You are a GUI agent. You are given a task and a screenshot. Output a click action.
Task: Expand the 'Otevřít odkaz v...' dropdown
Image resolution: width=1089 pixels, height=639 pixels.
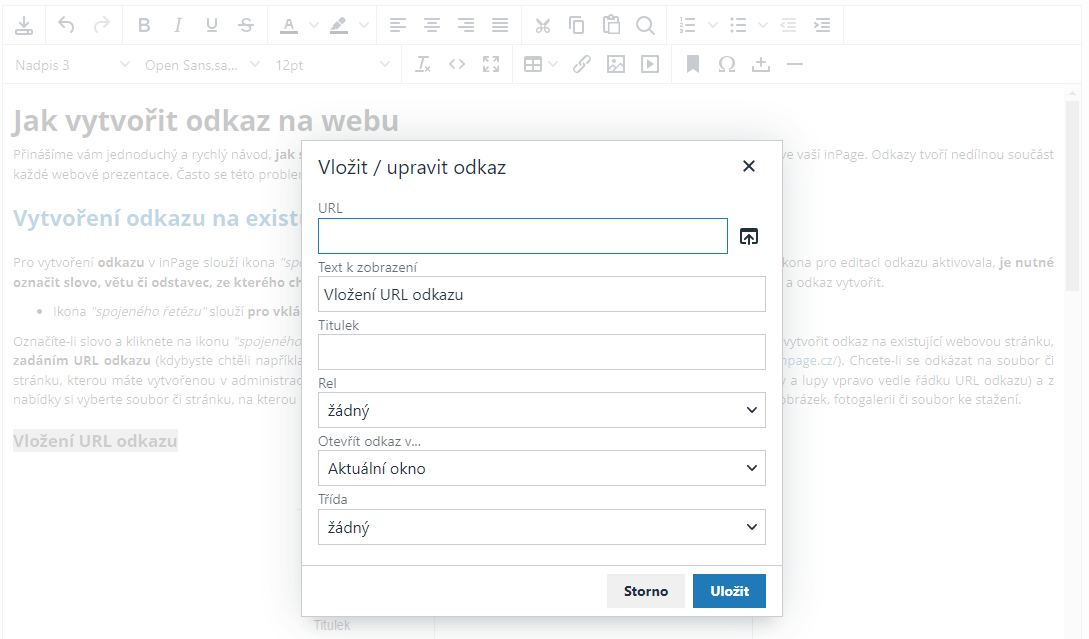541,468
